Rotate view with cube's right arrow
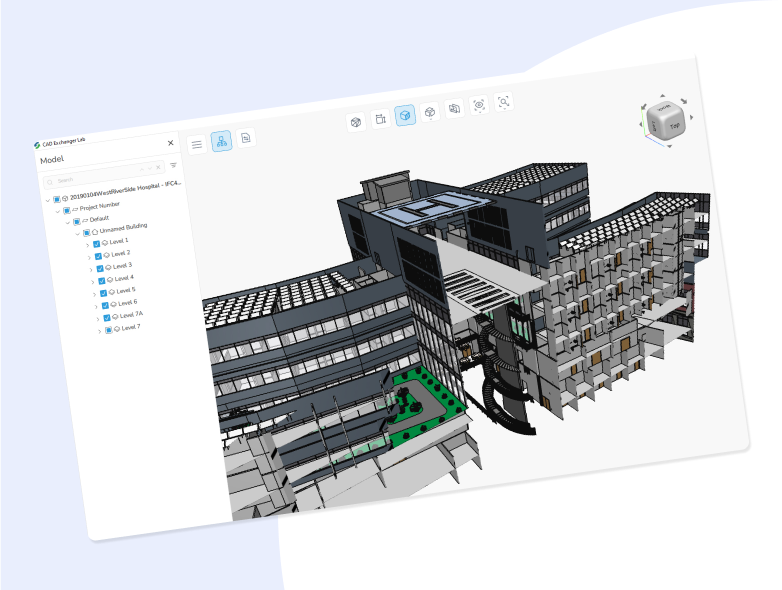Screen dimensions: 782x590 tap(691, 117)
